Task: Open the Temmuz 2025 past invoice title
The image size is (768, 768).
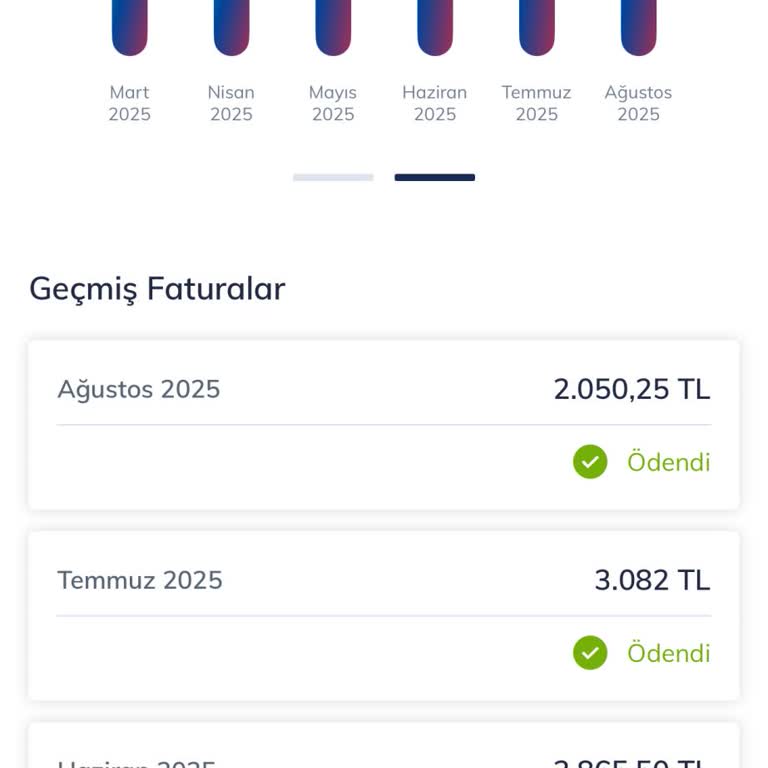Action: coord(140,580)
